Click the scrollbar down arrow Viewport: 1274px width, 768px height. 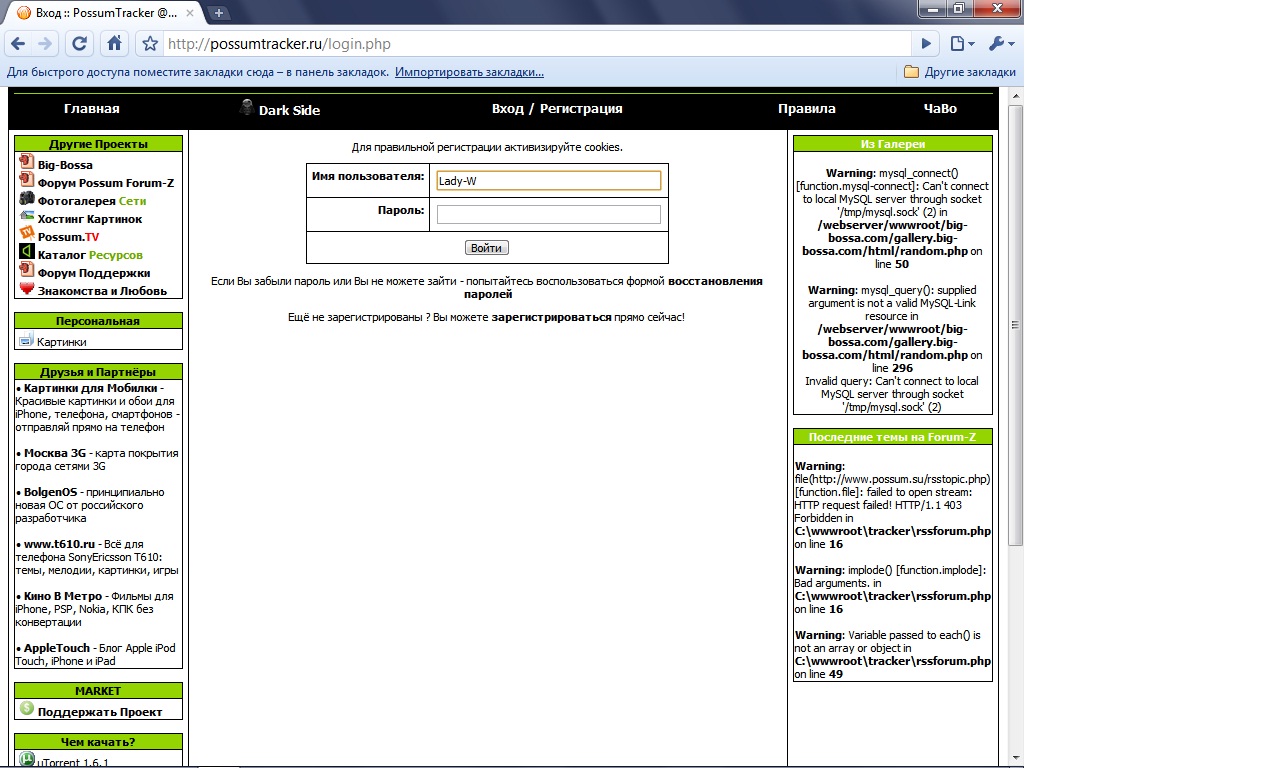(x=1016, y=757)
